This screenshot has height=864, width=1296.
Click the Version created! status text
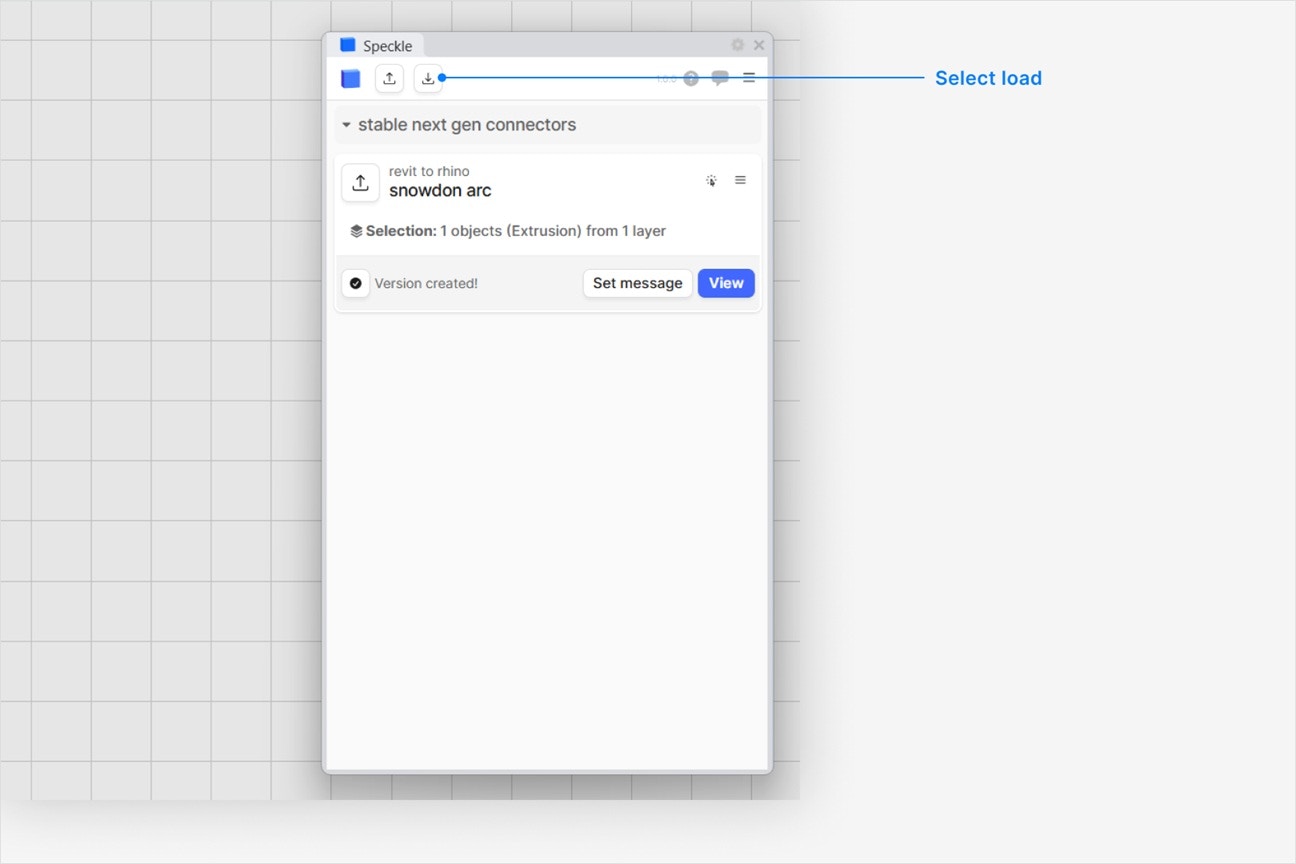coord(426,283)
